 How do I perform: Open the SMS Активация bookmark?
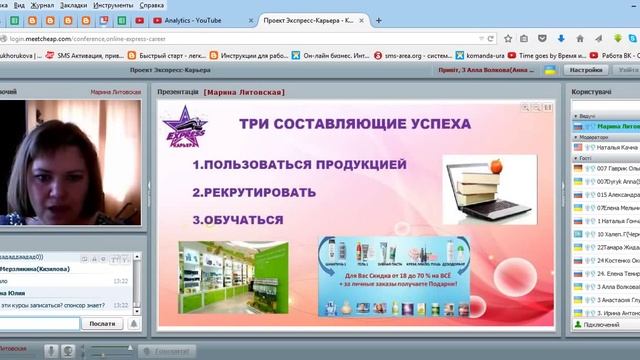84,56
